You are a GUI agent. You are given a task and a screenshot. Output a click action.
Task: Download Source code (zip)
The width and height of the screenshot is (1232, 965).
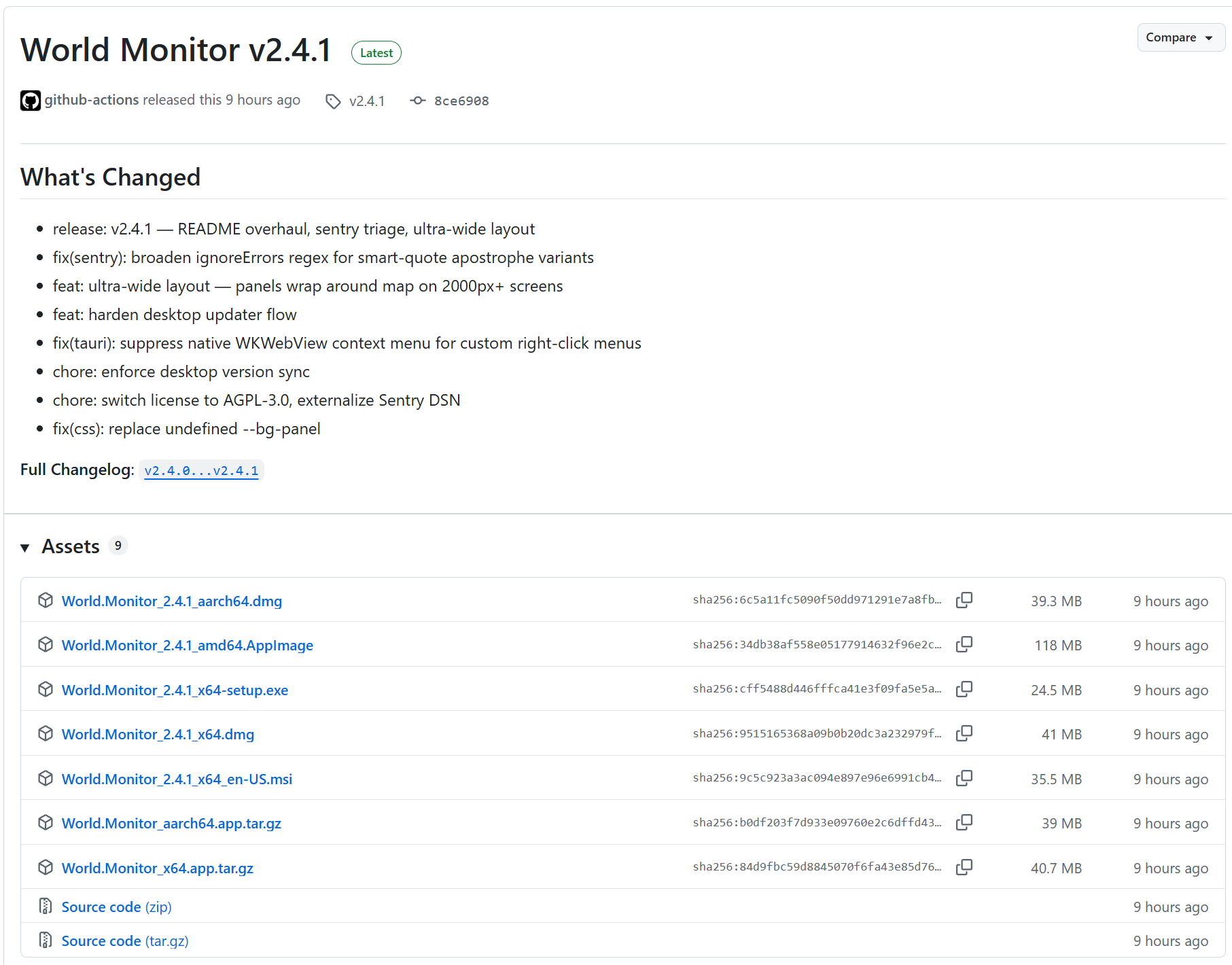click(116, 907)
